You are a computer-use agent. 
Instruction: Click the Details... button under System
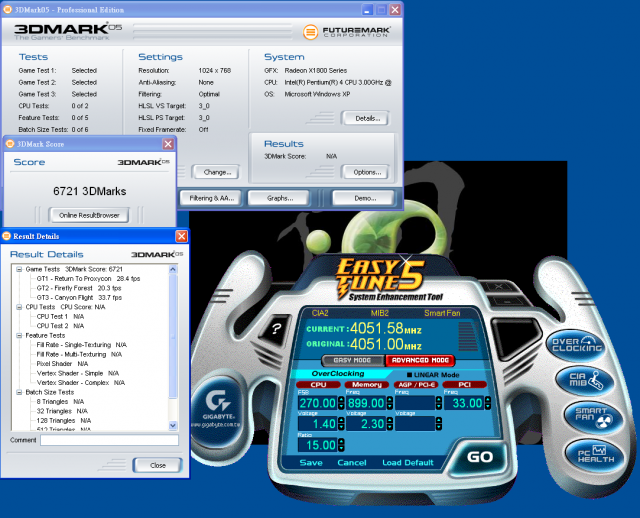pos(367,118)
